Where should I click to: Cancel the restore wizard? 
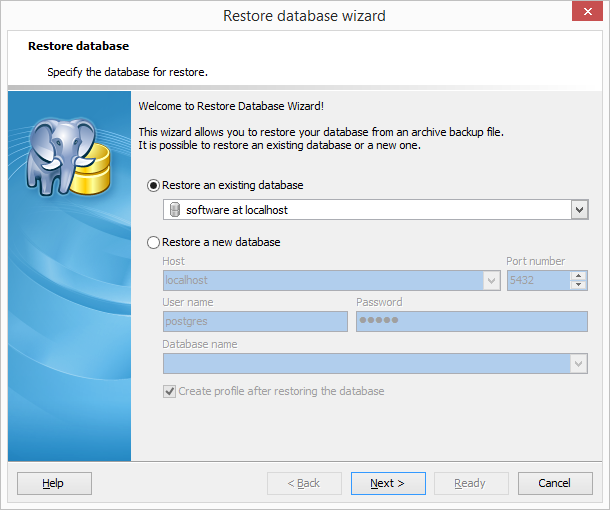pos(555,484)
